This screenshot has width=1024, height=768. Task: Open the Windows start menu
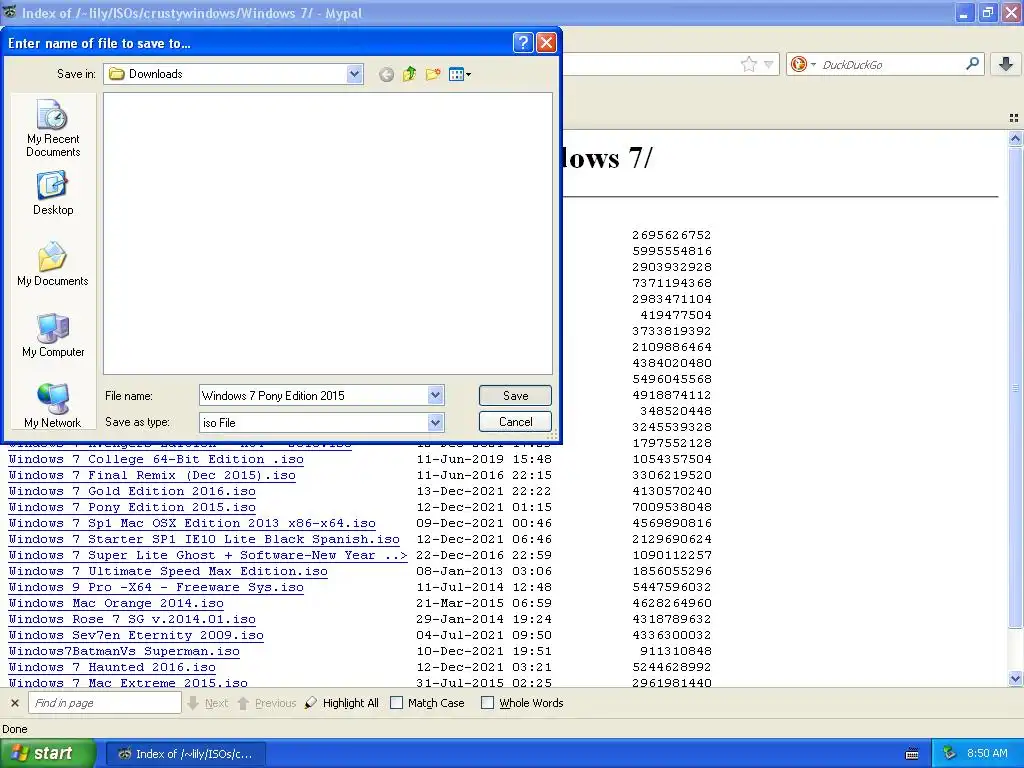(47, 753)
